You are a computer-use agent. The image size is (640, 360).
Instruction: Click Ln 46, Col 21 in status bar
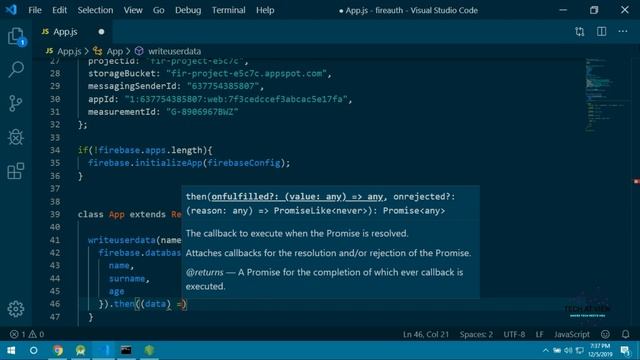pos(426,334)
